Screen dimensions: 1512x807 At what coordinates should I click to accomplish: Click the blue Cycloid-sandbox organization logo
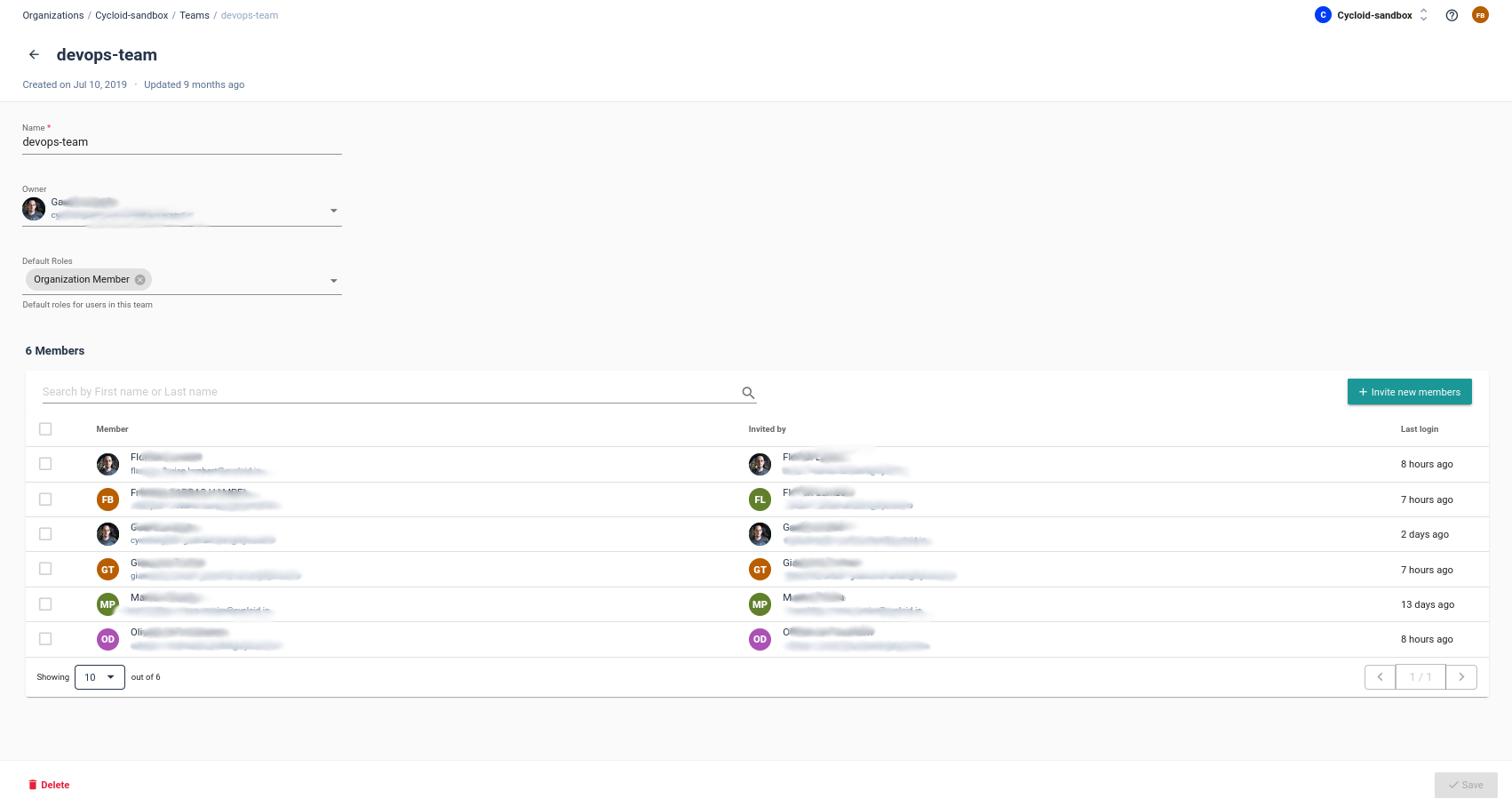(1323, 15)
